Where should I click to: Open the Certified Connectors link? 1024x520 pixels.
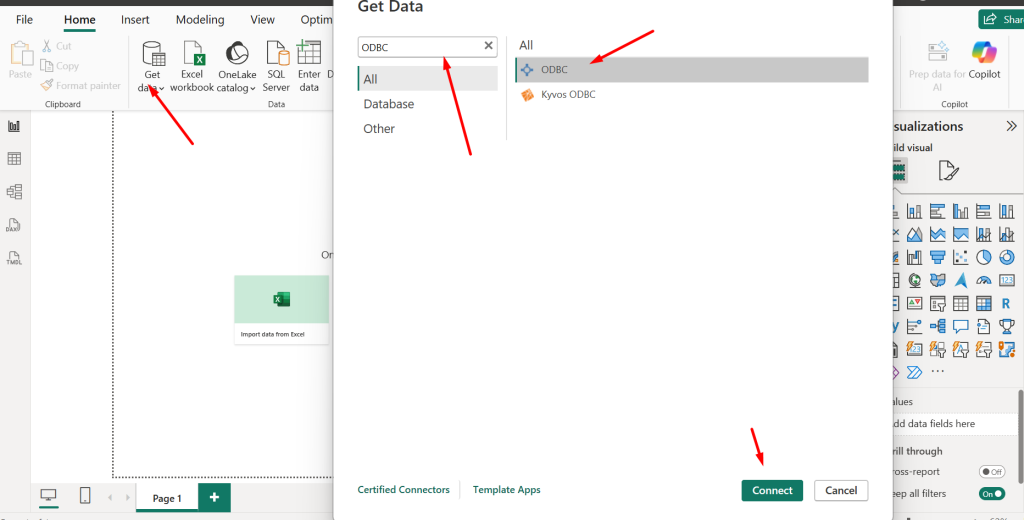404,489
